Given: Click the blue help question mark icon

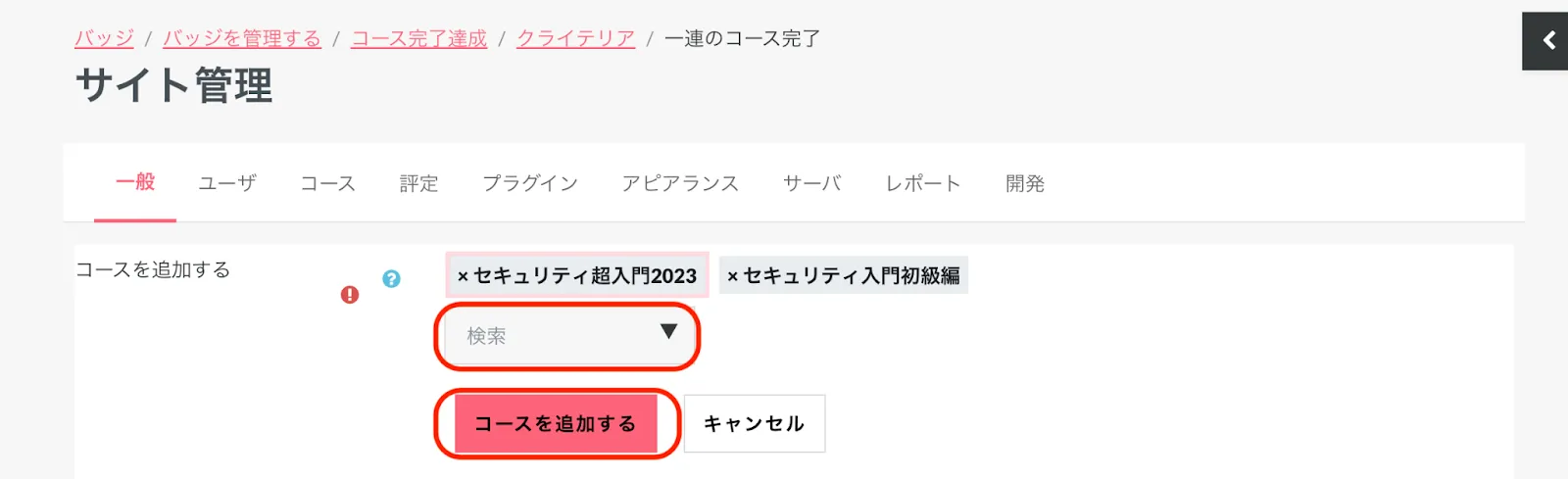Looking at the screenshot, I should tap(391, 279).
